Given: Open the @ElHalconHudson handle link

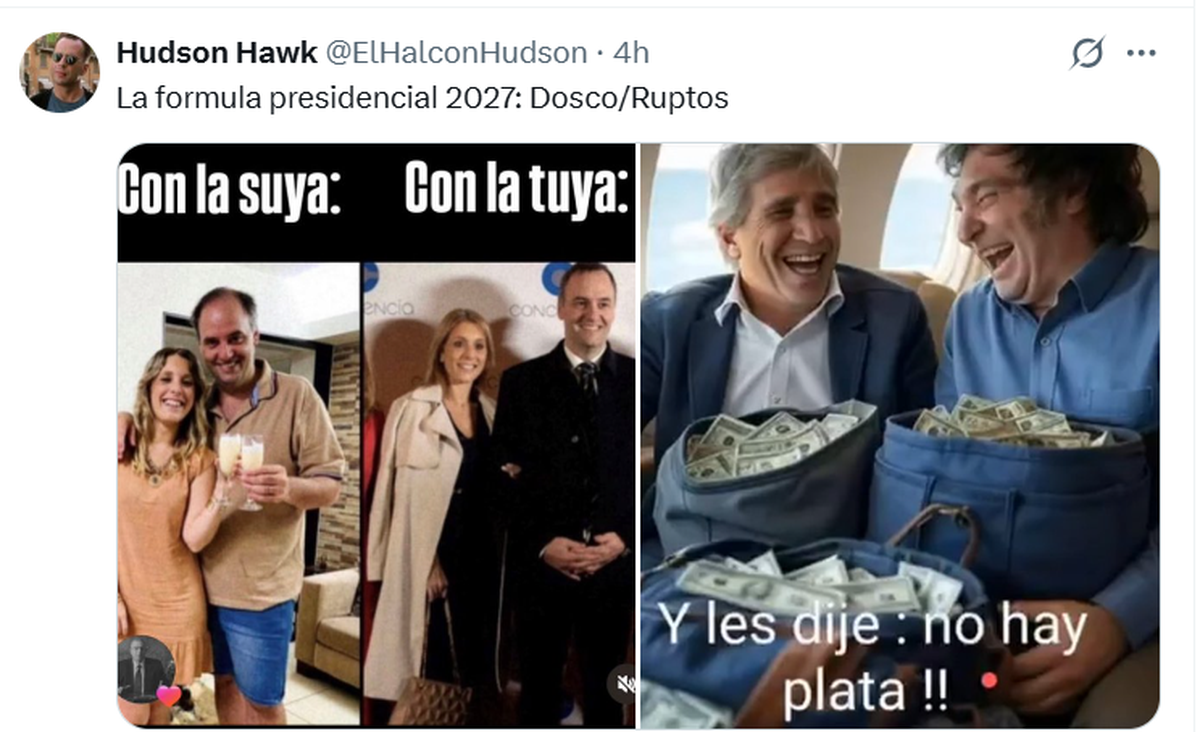Looking at the screenshot, I should [455, 53].
